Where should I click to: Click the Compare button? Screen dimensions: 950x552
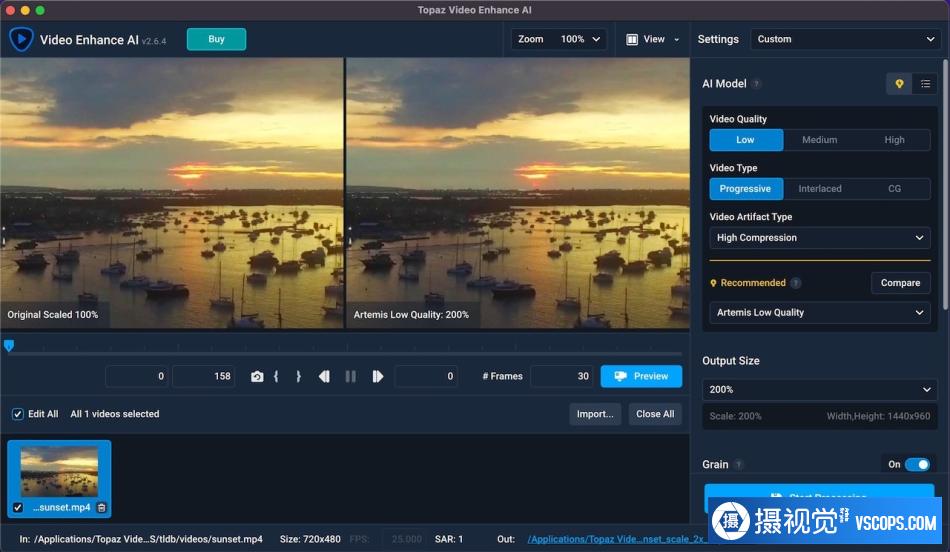click(900, 283)
